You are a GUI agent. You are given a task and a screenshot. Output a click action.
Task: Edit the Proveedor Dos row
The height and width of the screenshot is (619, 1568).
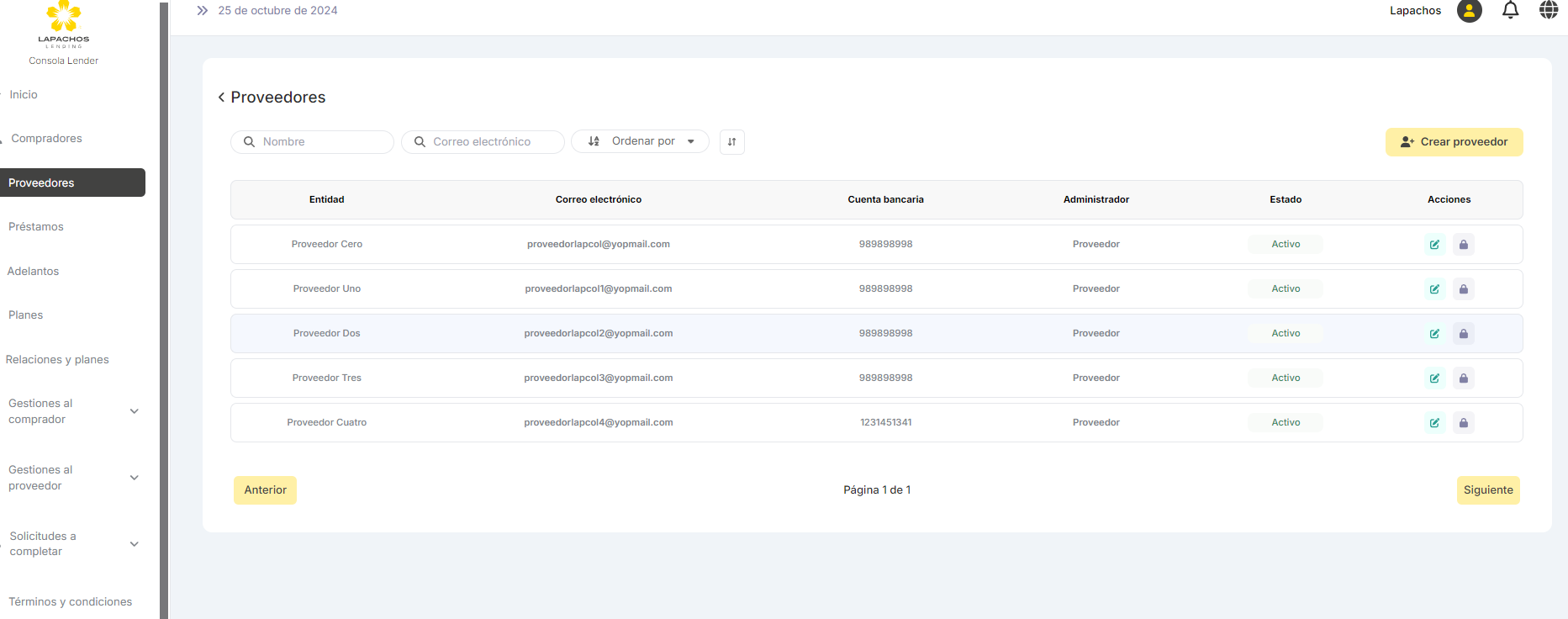[x=1434, y=334]
